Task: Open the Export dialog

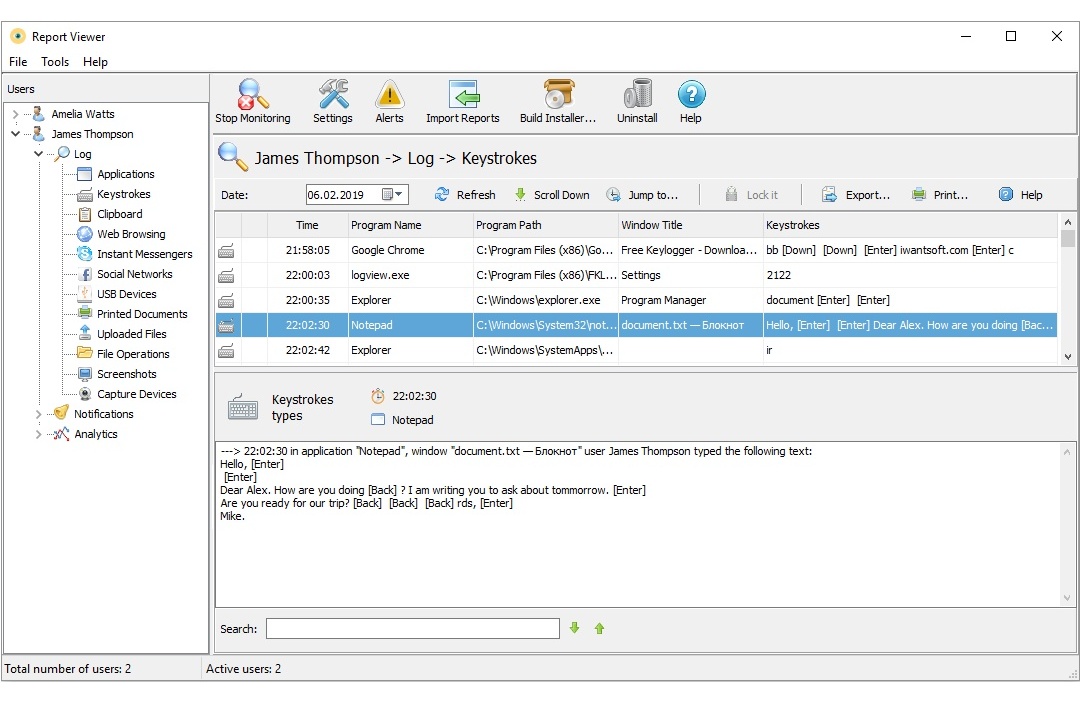Action: click(857, 194)
